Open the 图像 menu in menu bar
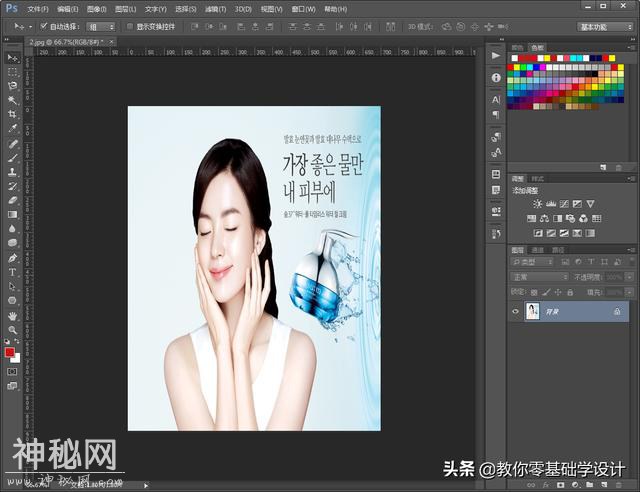The image size is (640, 492). tap(96, 8)
